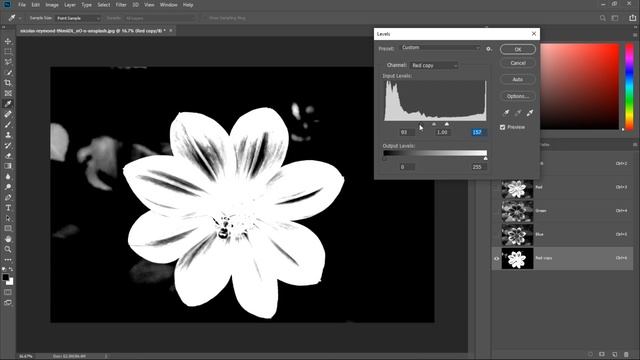Open the Layer menu
The width and height of the screenshot is (640, 360).
70,5
